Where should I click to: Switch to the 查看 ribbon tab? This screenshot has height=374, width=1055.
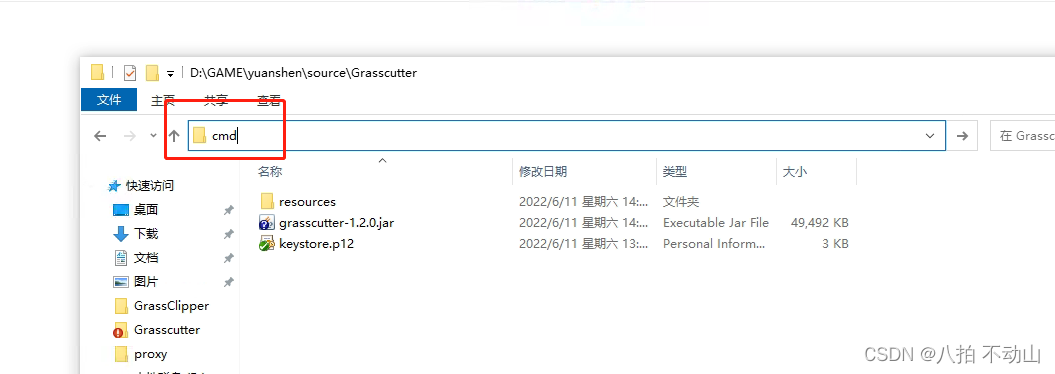[269, 100]
